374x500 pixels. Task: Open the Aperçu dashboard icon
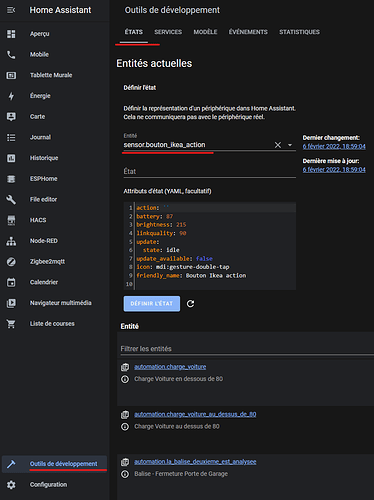pyautogui.click(x=11, y=34)
